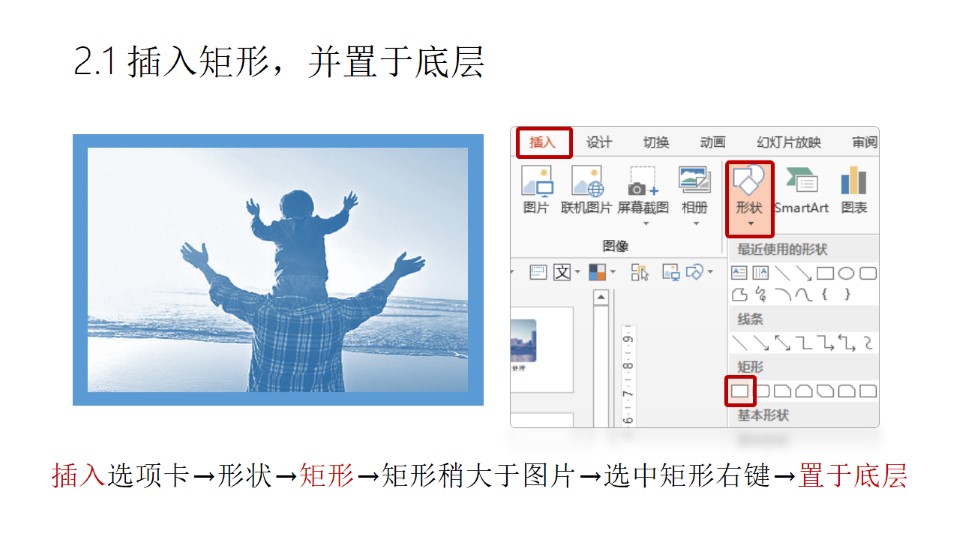The width and height of the screenshot is (960, 540).
Task: Choose the horizontal text box shape icon
Action: tap(740, 273)
